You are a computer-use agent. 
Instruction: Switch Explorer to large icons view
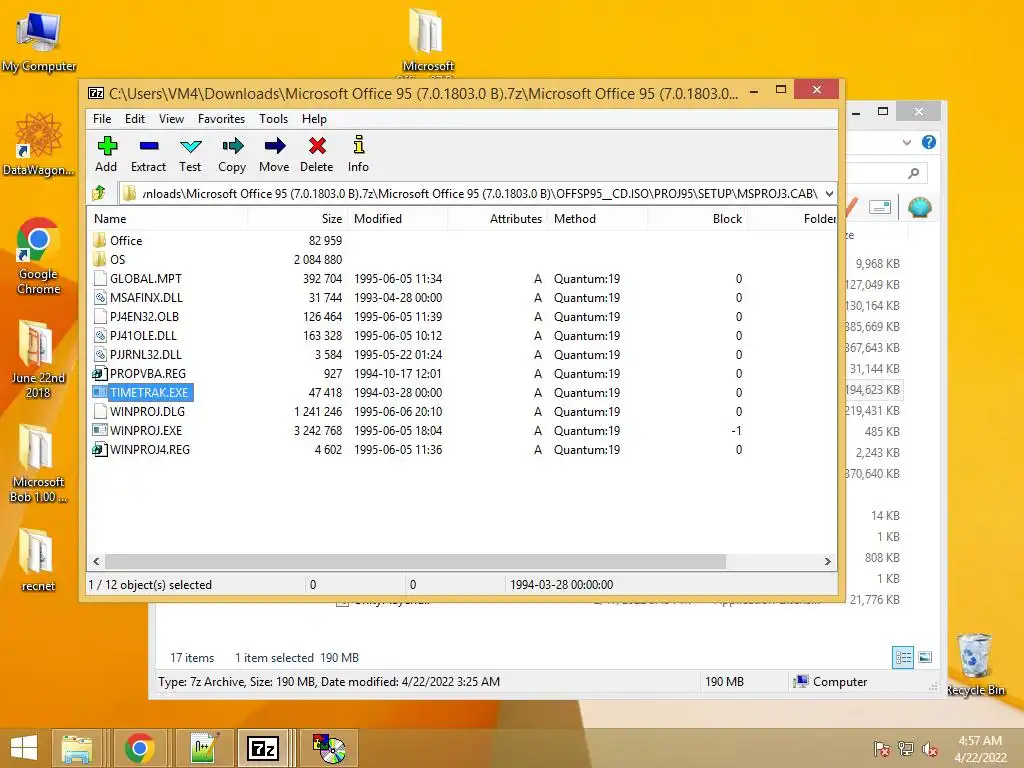tap(925, 657)
